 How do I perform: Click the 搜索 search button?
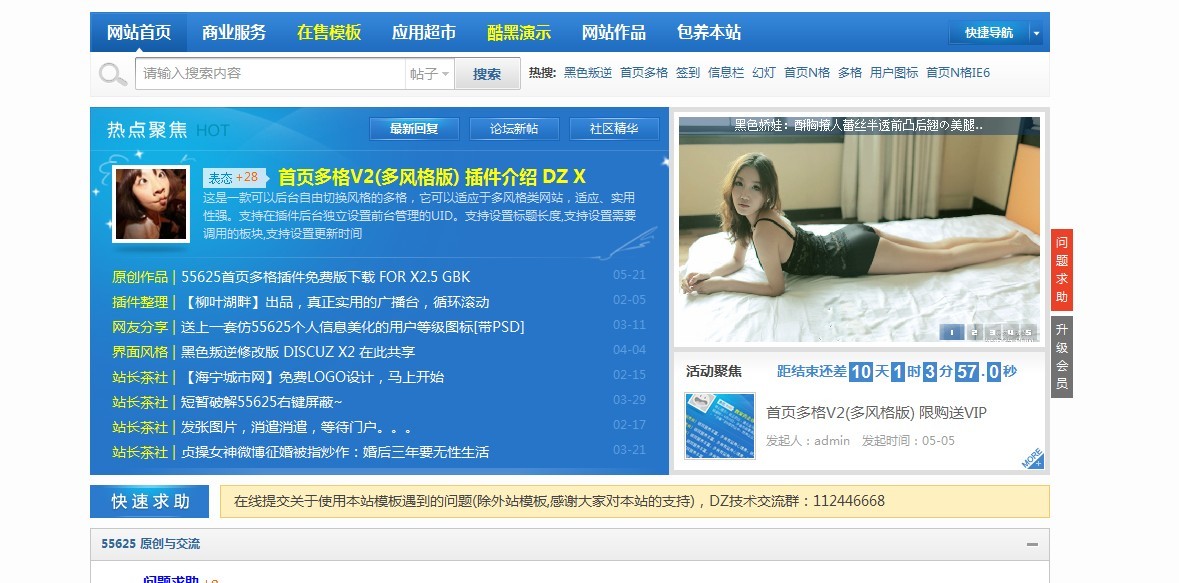486,73
